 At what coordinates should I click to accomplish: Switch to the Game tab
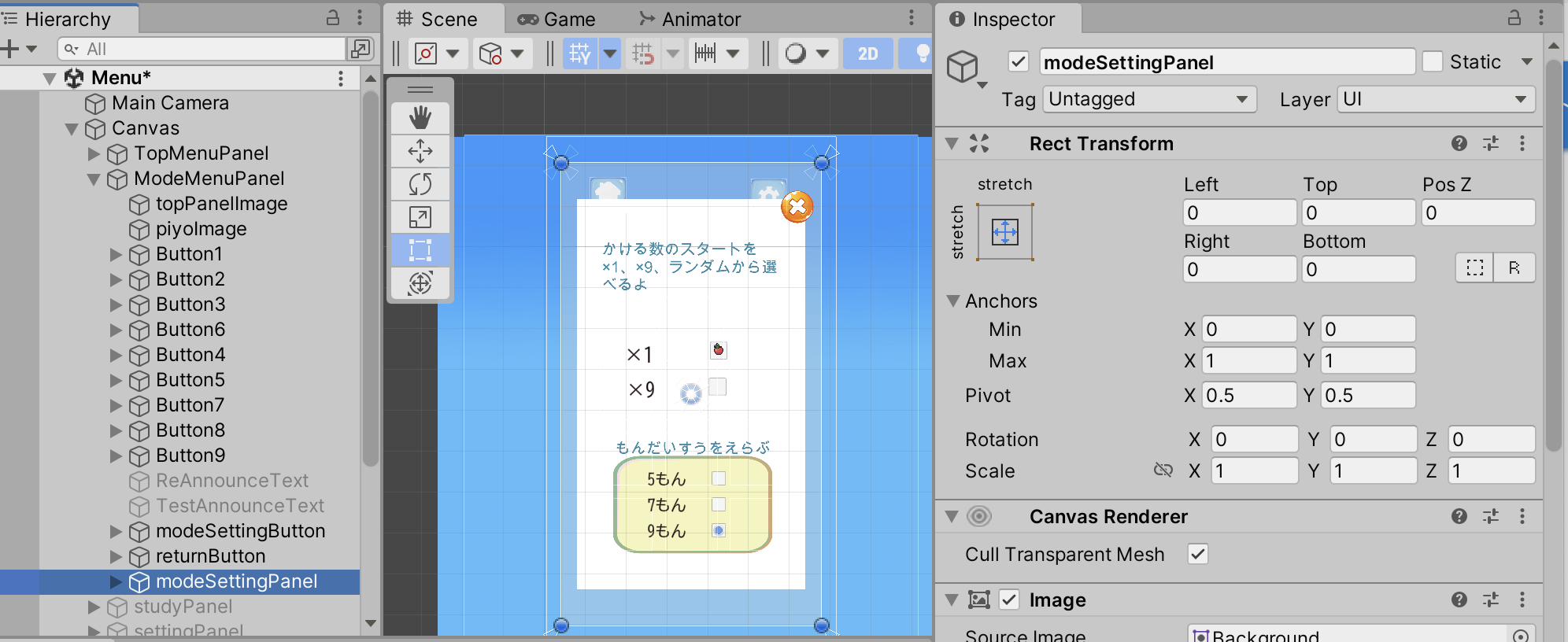click(x=557, y=19)
